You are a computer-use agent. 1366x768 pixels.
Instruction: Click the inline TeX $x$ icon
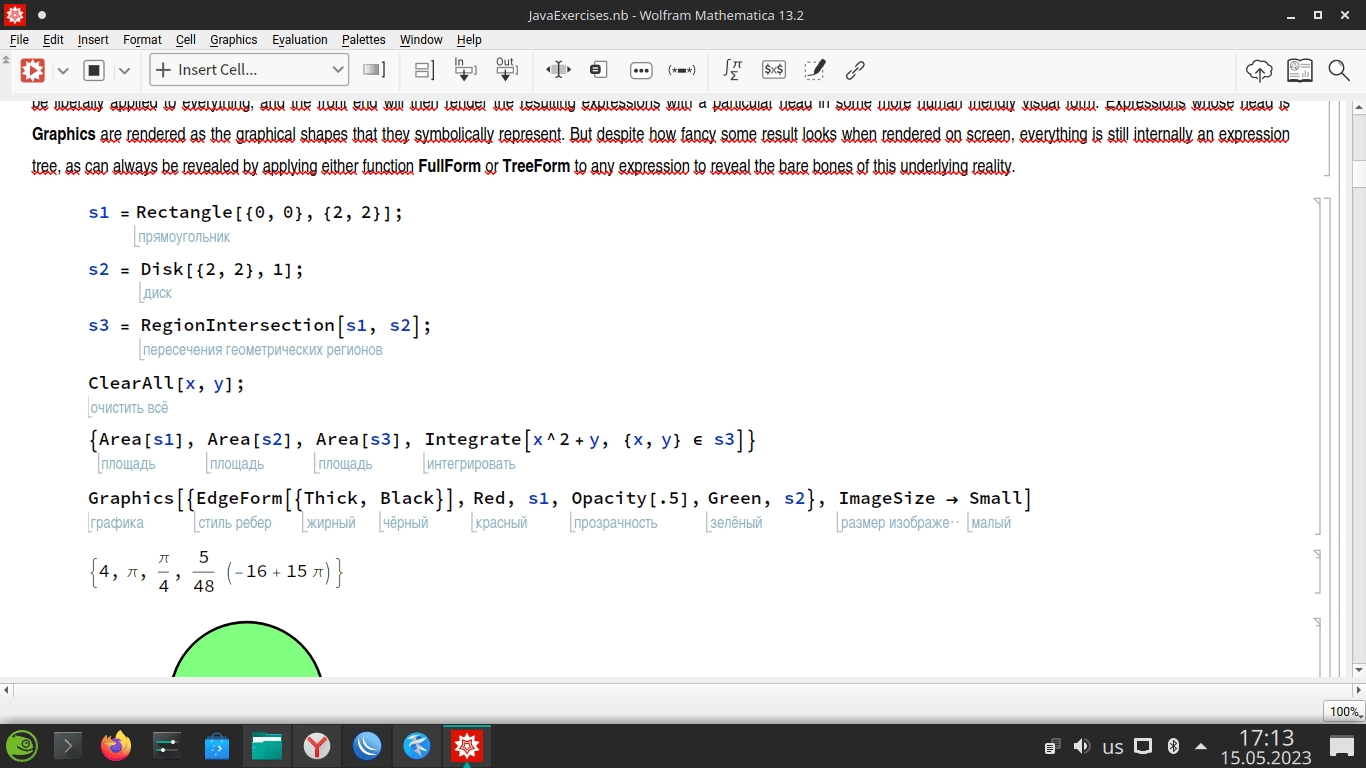[773, 70]
